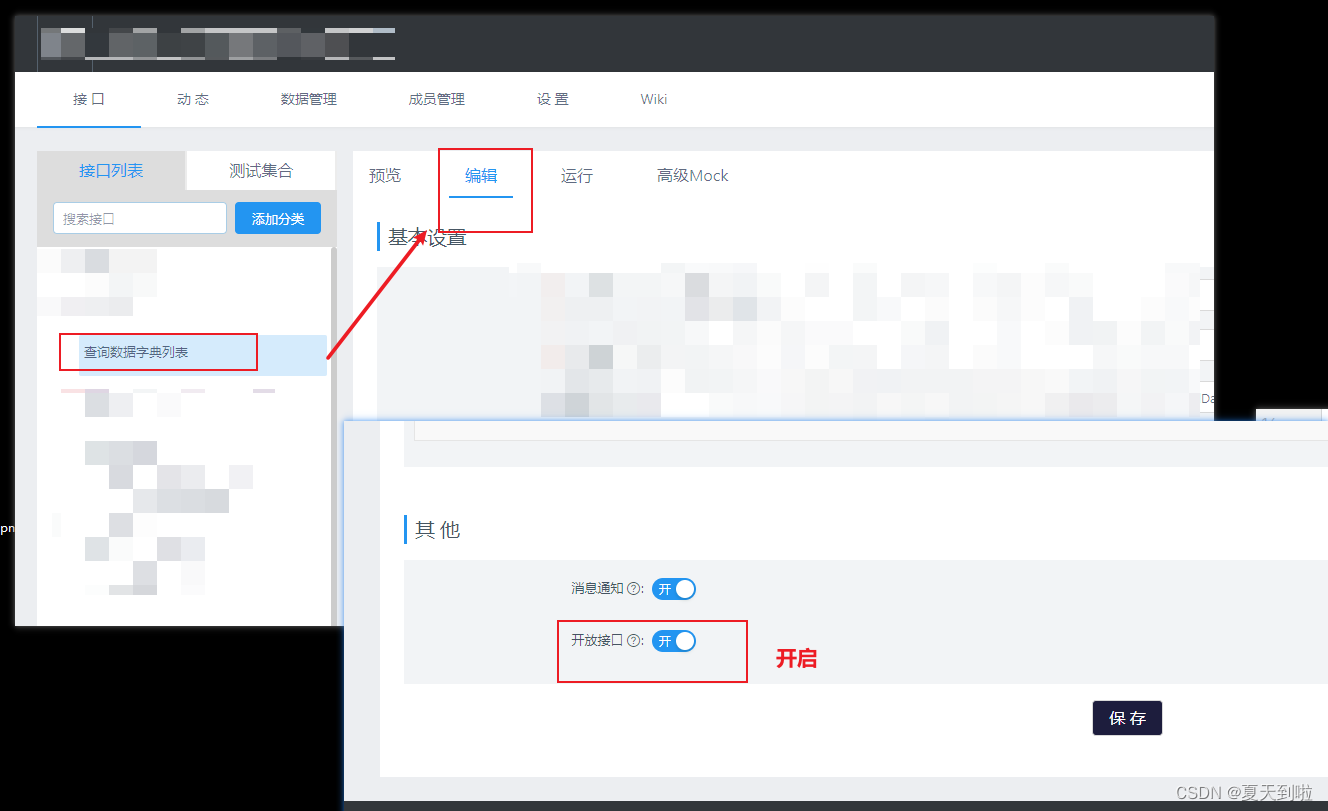Click the 保存 button
This screenshot has height=811, width=1328.
pos(1127,718)
